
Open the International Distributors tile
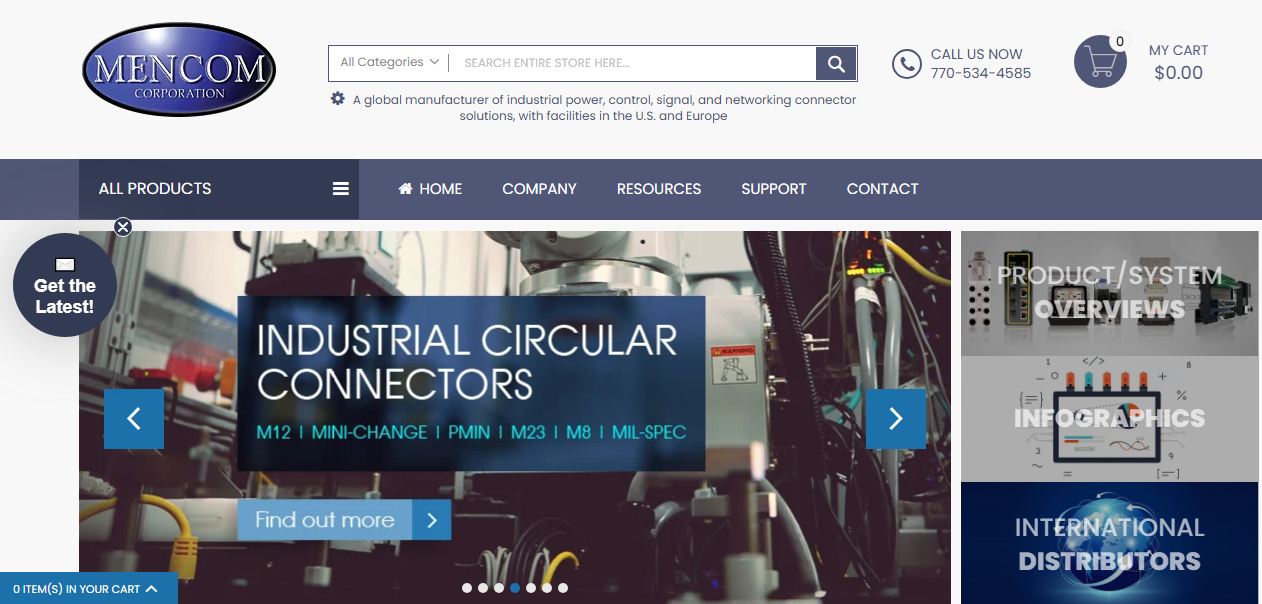(1110, 543)
